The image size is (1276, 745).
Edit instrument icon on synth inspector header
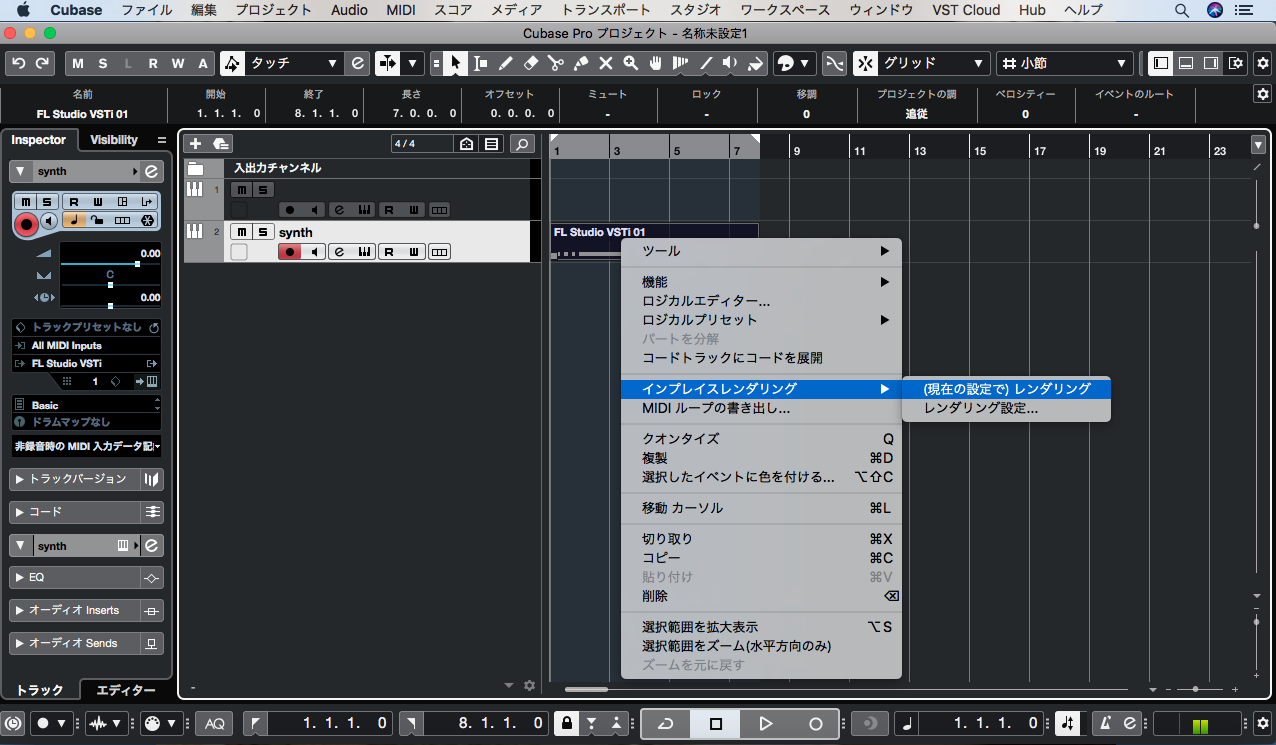coord(152,171)
